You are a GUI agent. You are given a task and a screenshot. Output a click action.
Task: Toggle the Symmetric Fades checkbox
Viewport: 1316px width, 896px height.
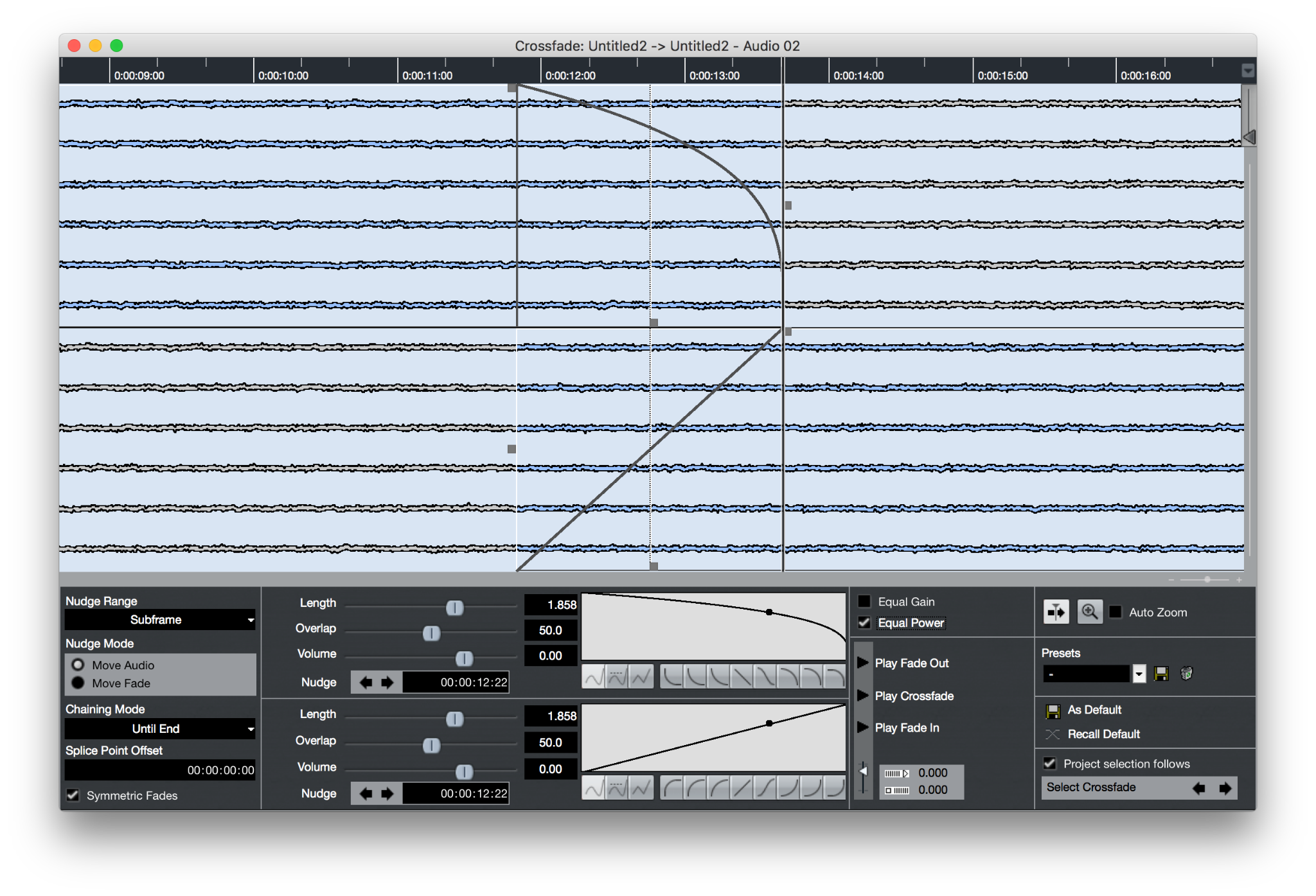[x=73, y=795]
